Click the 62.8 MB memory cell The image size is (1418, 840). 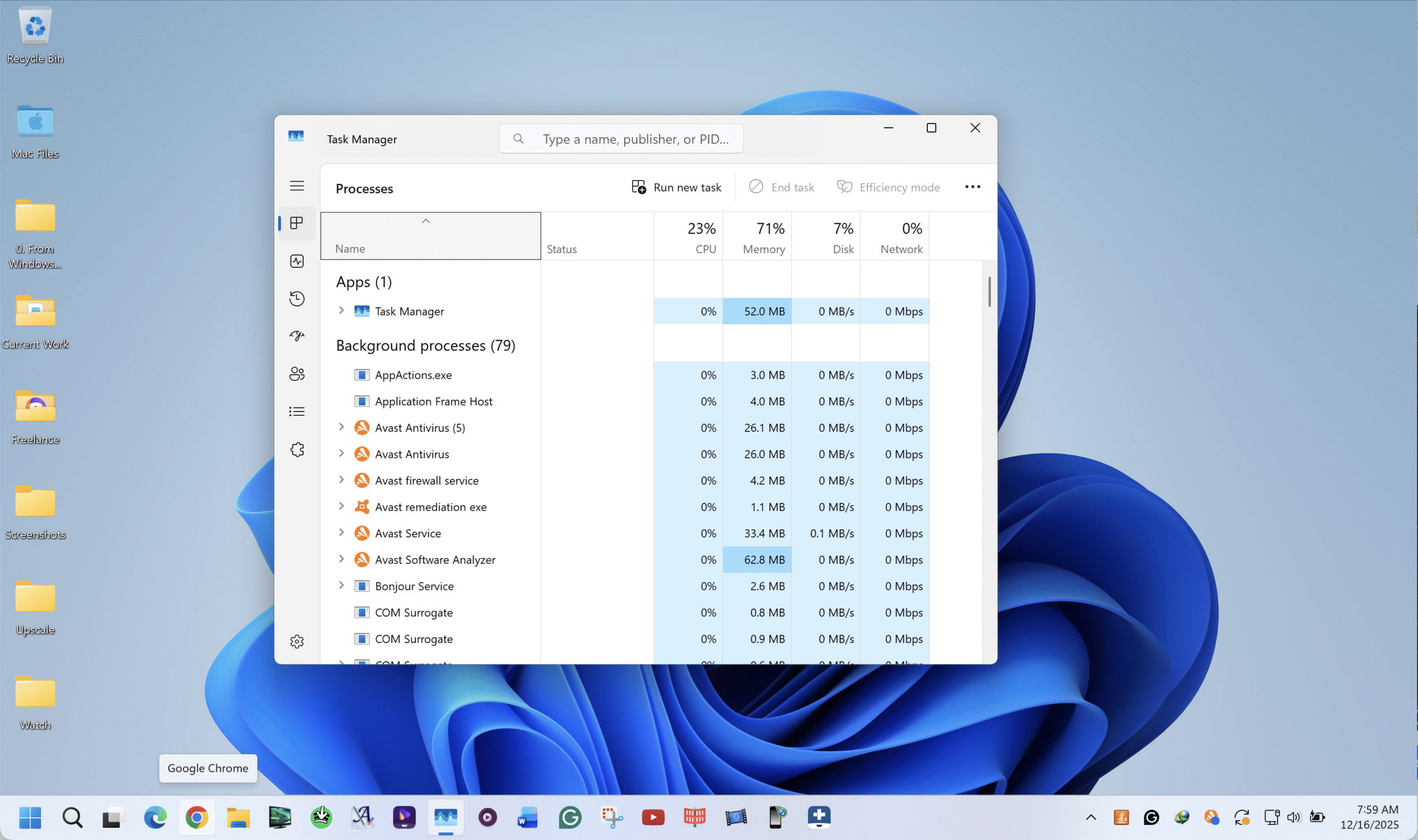pyautogui.click(x=757, y=560)
